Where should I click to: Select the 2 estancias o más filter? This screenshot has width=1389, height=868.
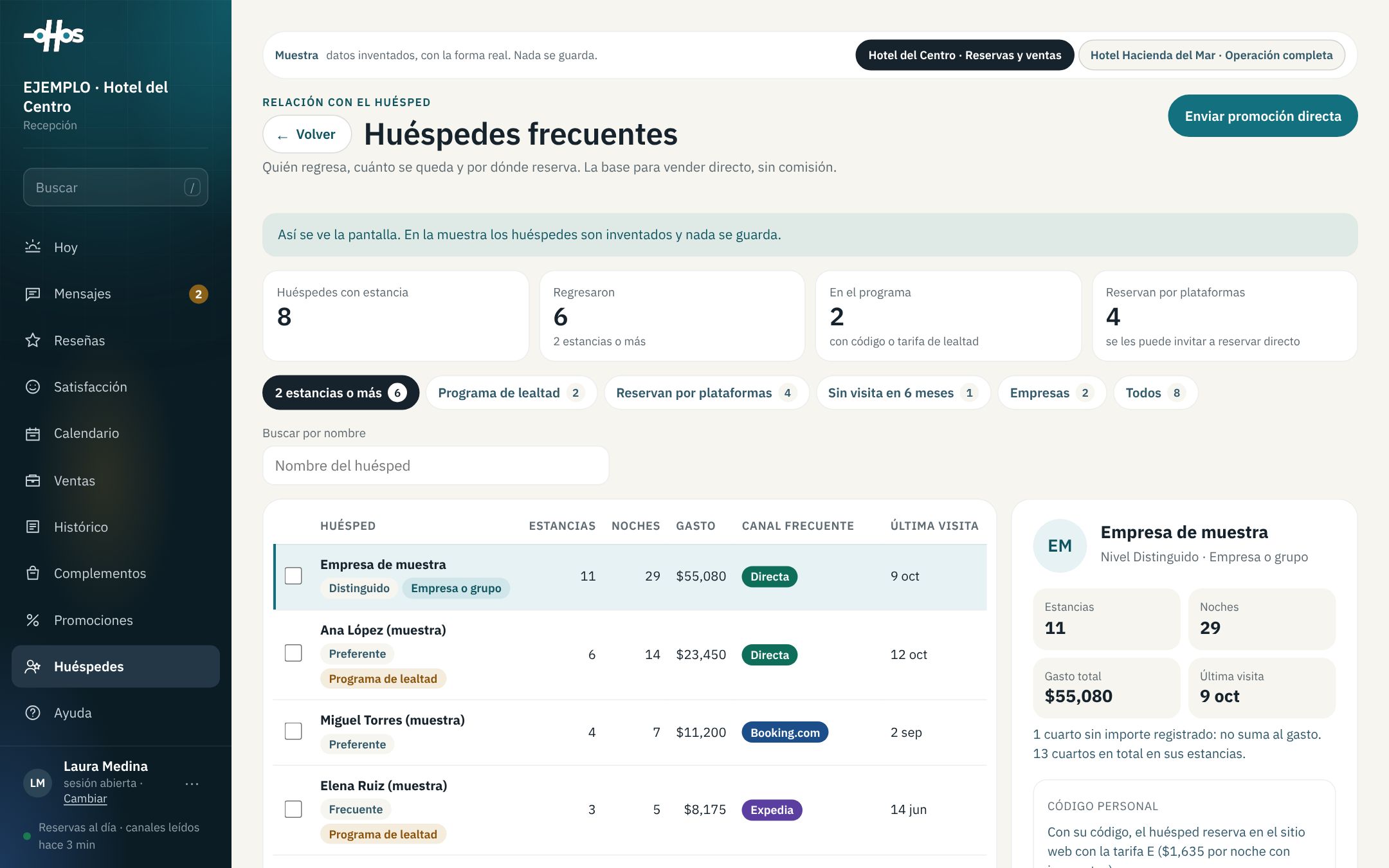pos(341,392)
